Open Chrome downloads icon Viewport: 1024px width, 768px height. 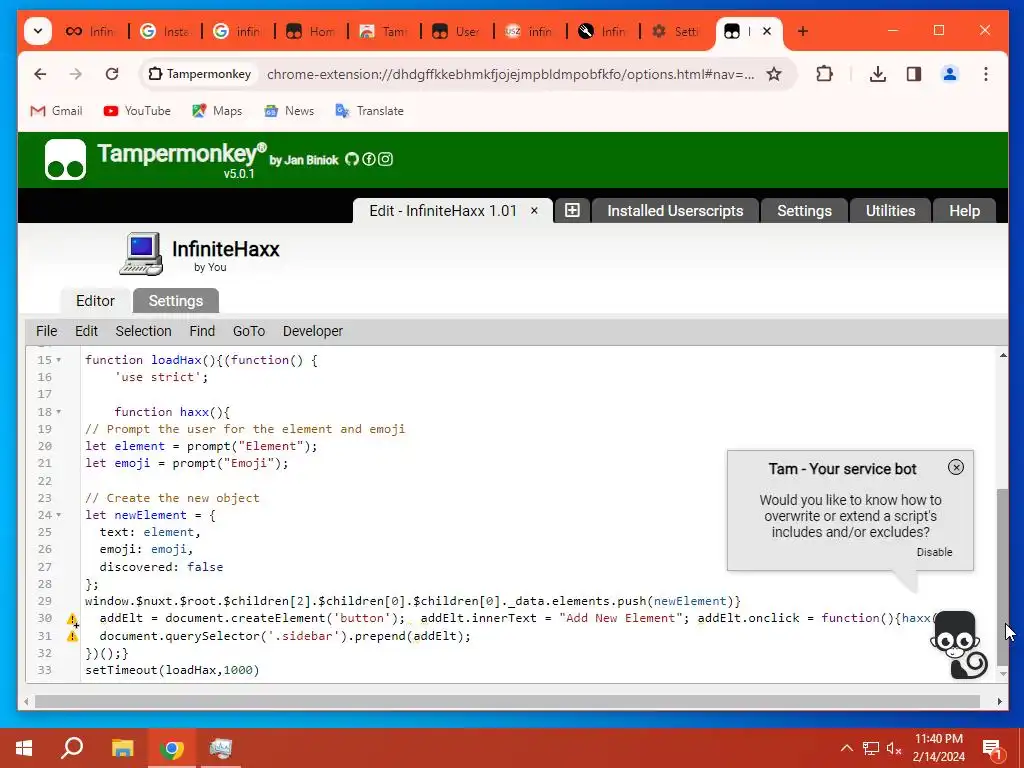click(878, 74)
